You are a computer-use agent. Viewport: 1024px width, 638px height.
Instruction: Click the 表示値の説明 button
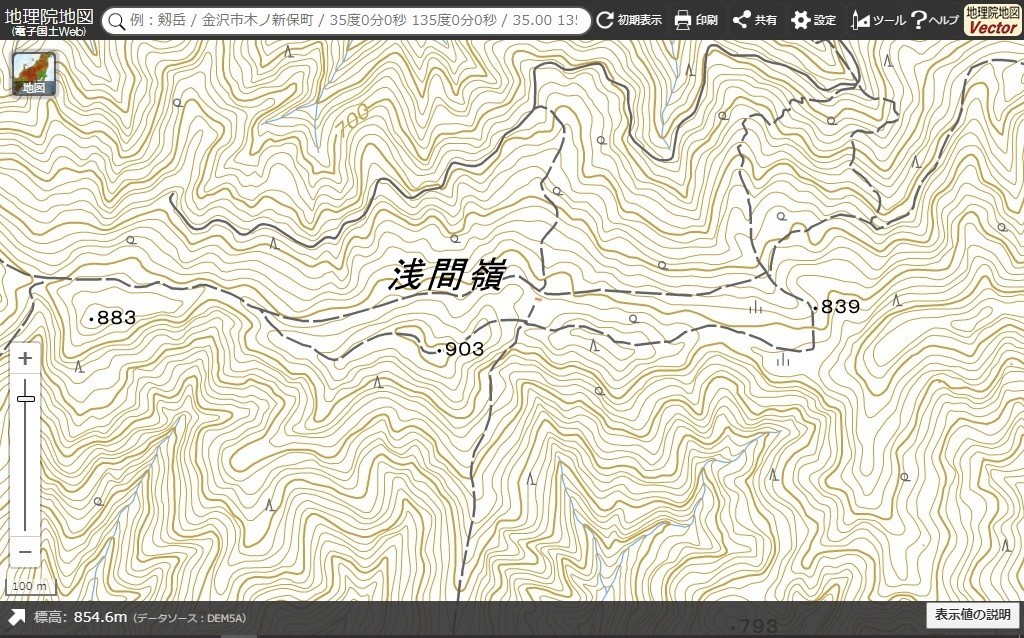(x=972, y=615)
